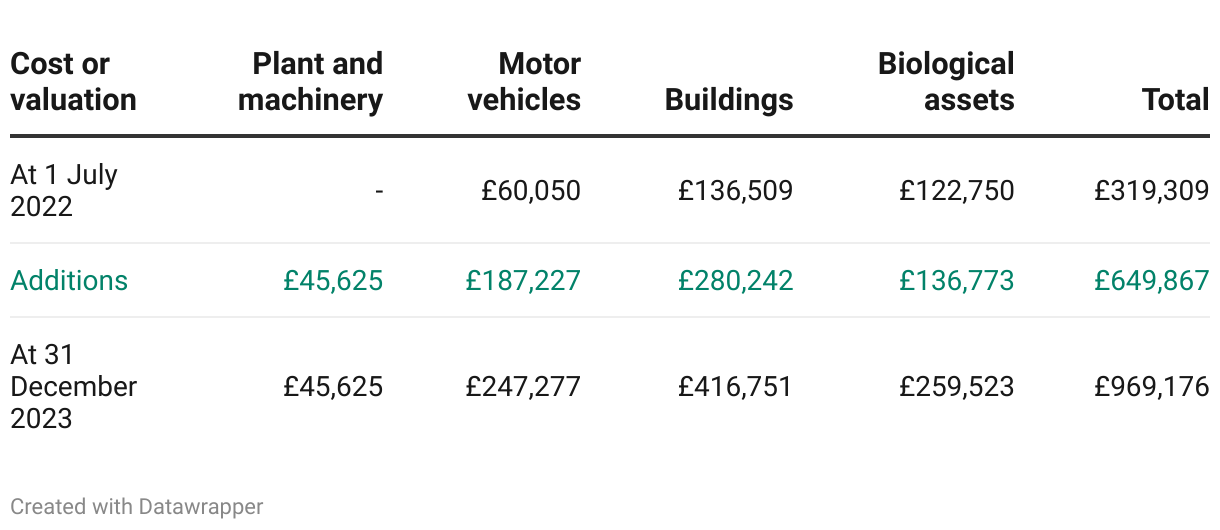Select the 'Buildings' column header
The height and width of the screenshot is (530, 1220).
click(x=729, y=100)
